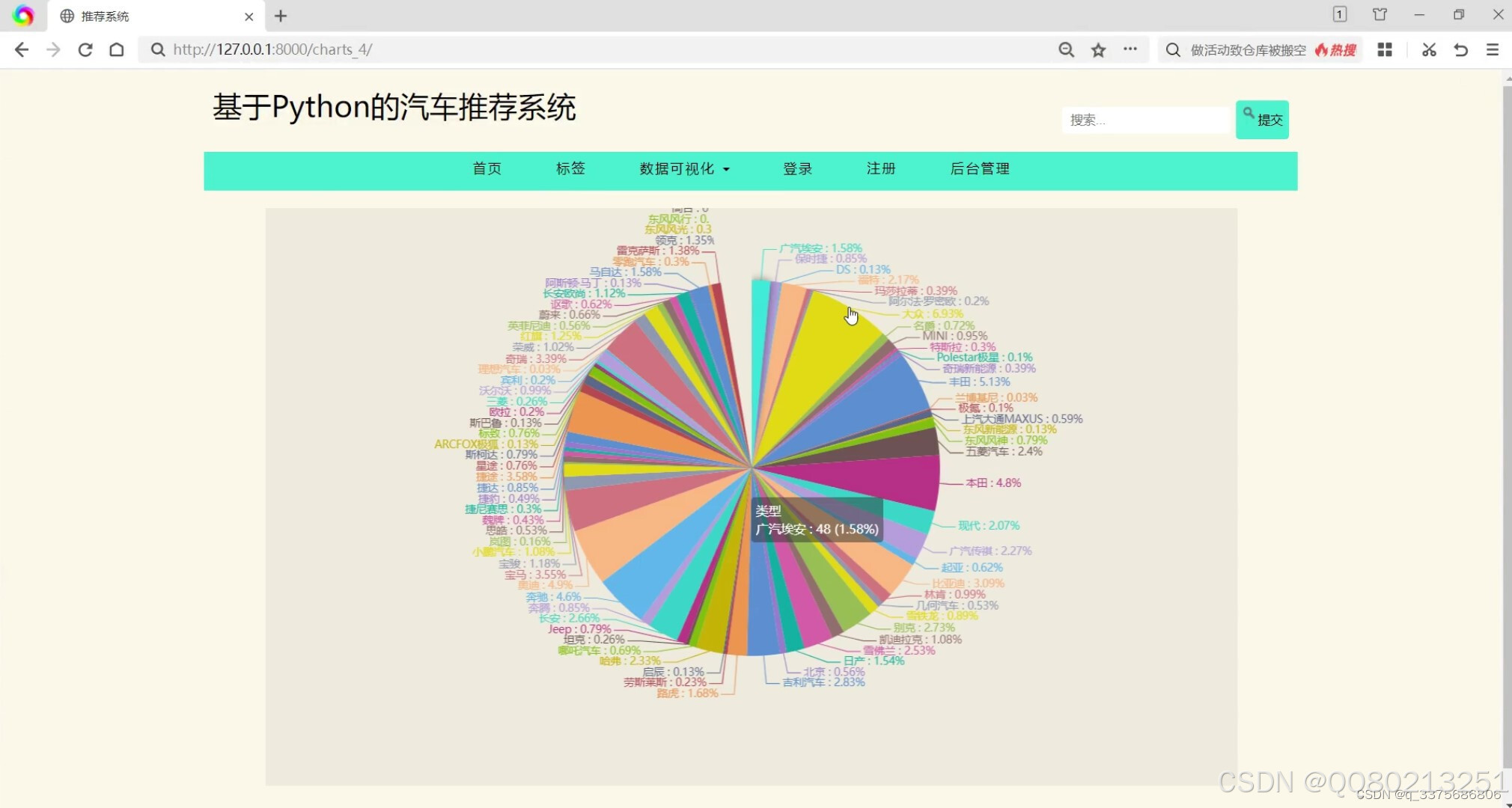
Task: Open the browser hamburger menu
Action: pos(1493,49)
